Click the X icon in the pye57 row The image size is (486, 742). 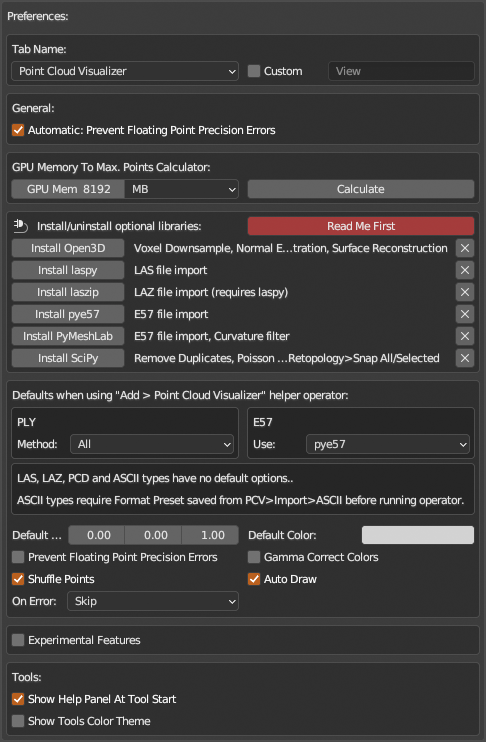coord(465,314)
